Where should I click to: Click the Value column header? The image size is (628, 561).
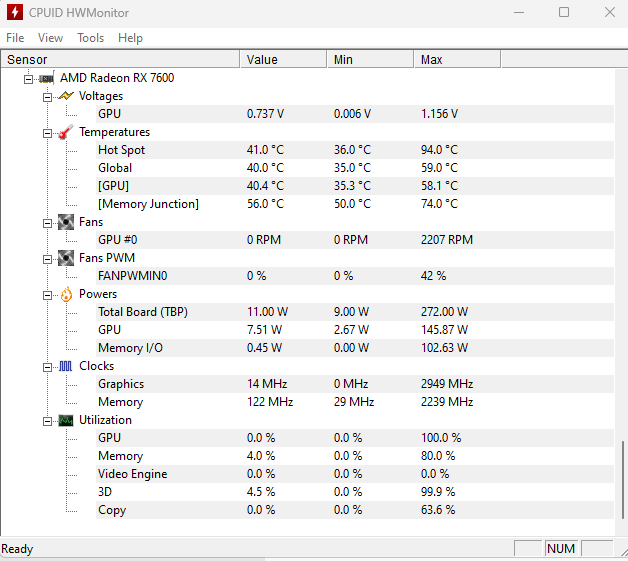pyautogui.click(x=284, y=60)
